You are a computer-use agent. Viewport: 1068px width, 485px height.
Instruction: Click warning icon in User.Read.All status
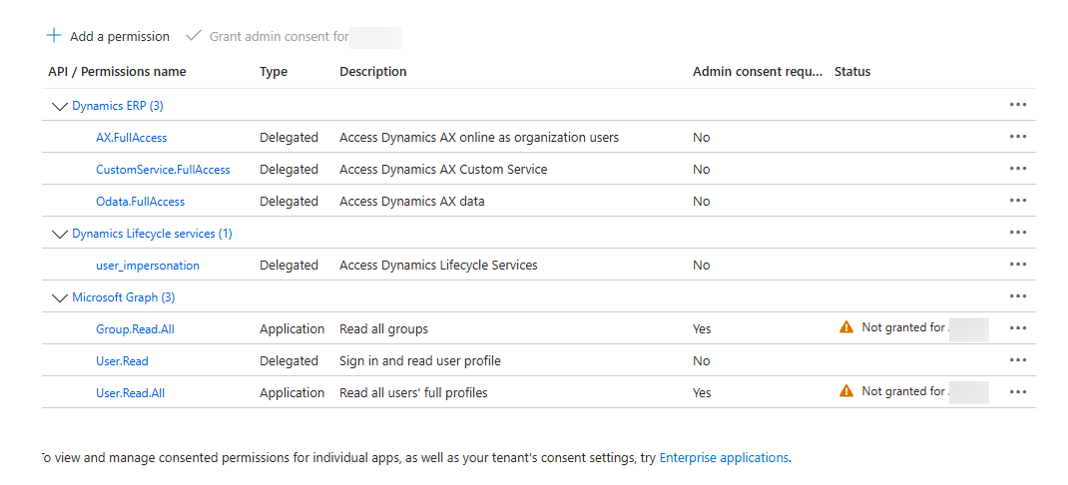coord(846,391)
